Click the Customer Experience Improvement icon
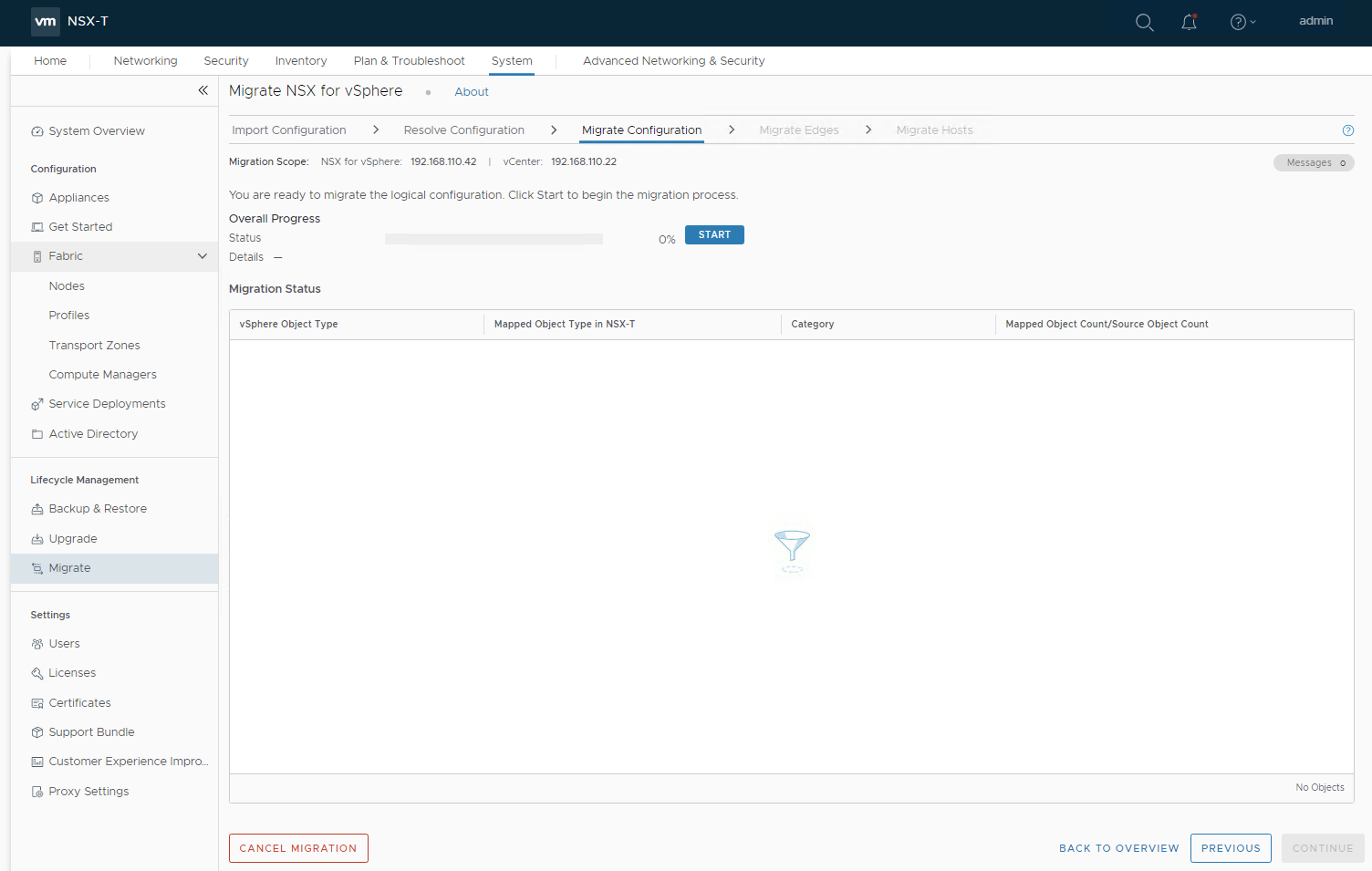Image resolution: width=1372 pixels, height=871 pixels. (37, 762)
